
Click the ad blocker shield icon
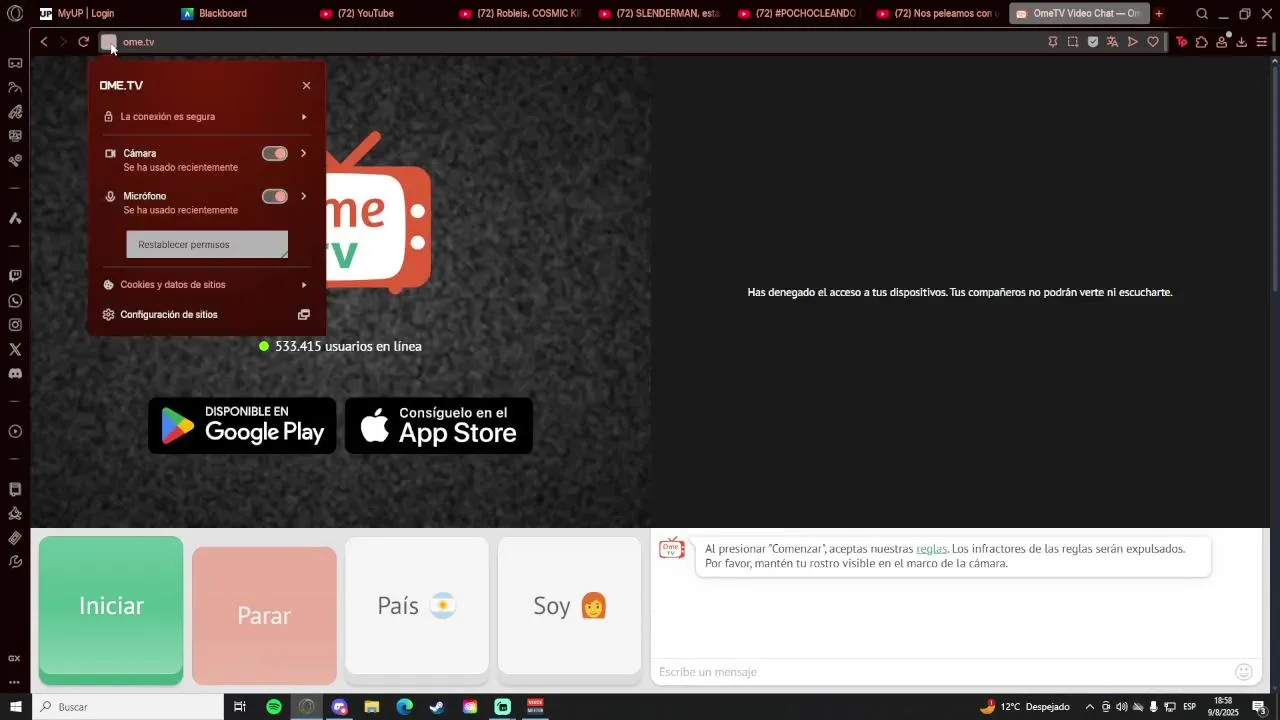[x=1092, y=42]
